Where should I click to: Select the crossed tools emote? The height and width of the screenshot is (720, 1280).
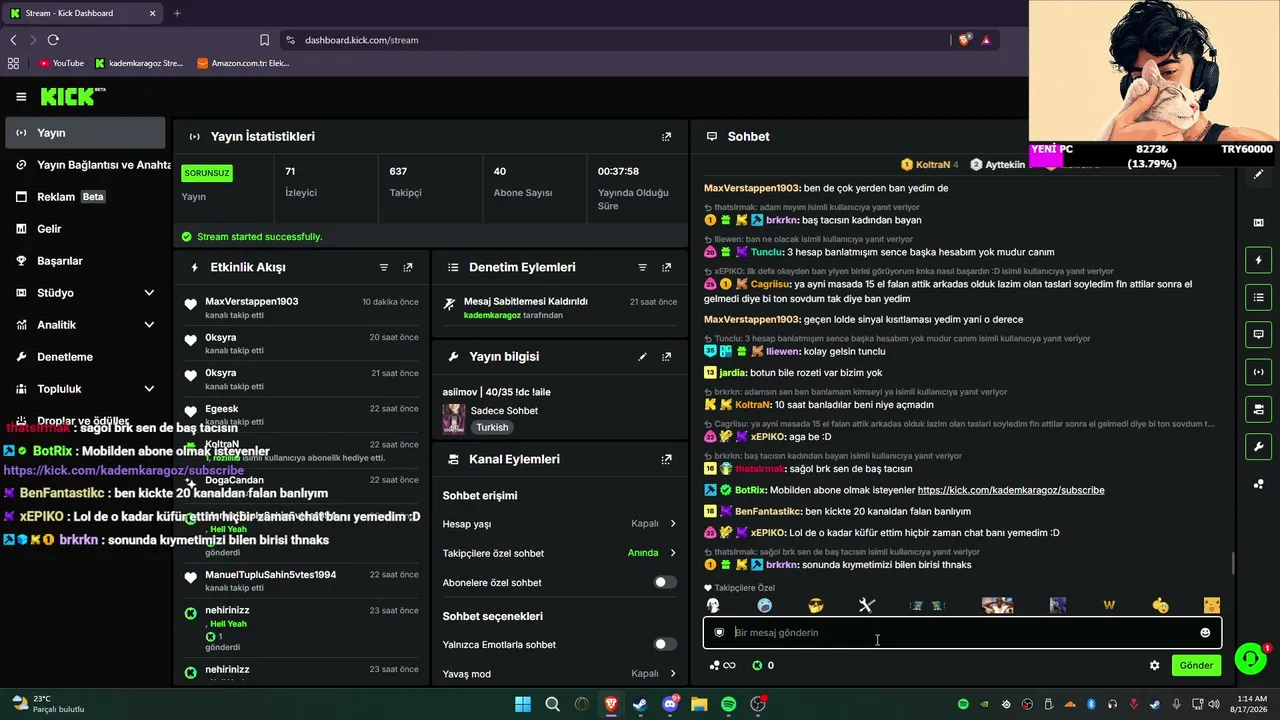[x=866, y=606]
